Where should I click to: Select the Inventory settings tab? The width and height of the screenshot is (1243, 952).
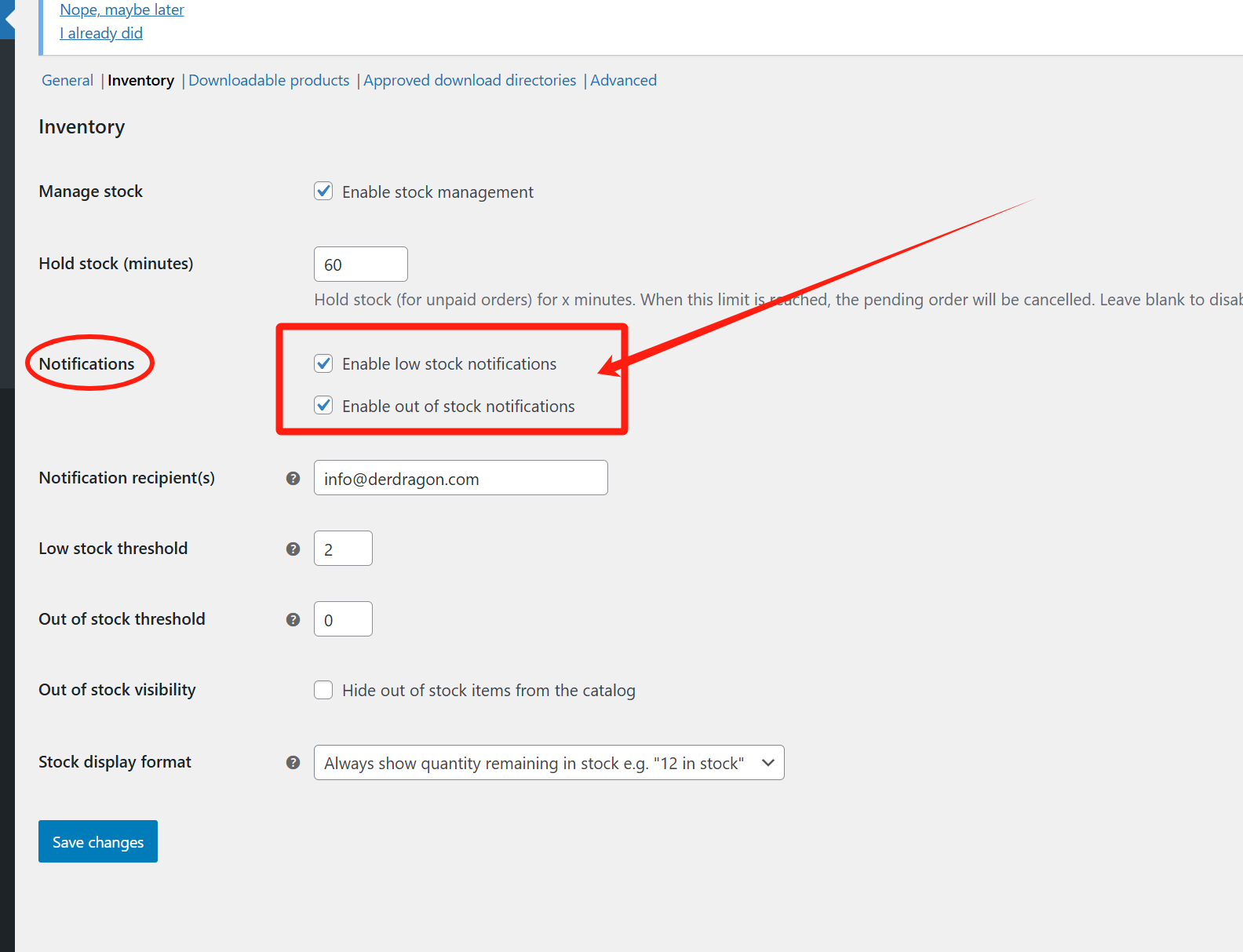140,80
